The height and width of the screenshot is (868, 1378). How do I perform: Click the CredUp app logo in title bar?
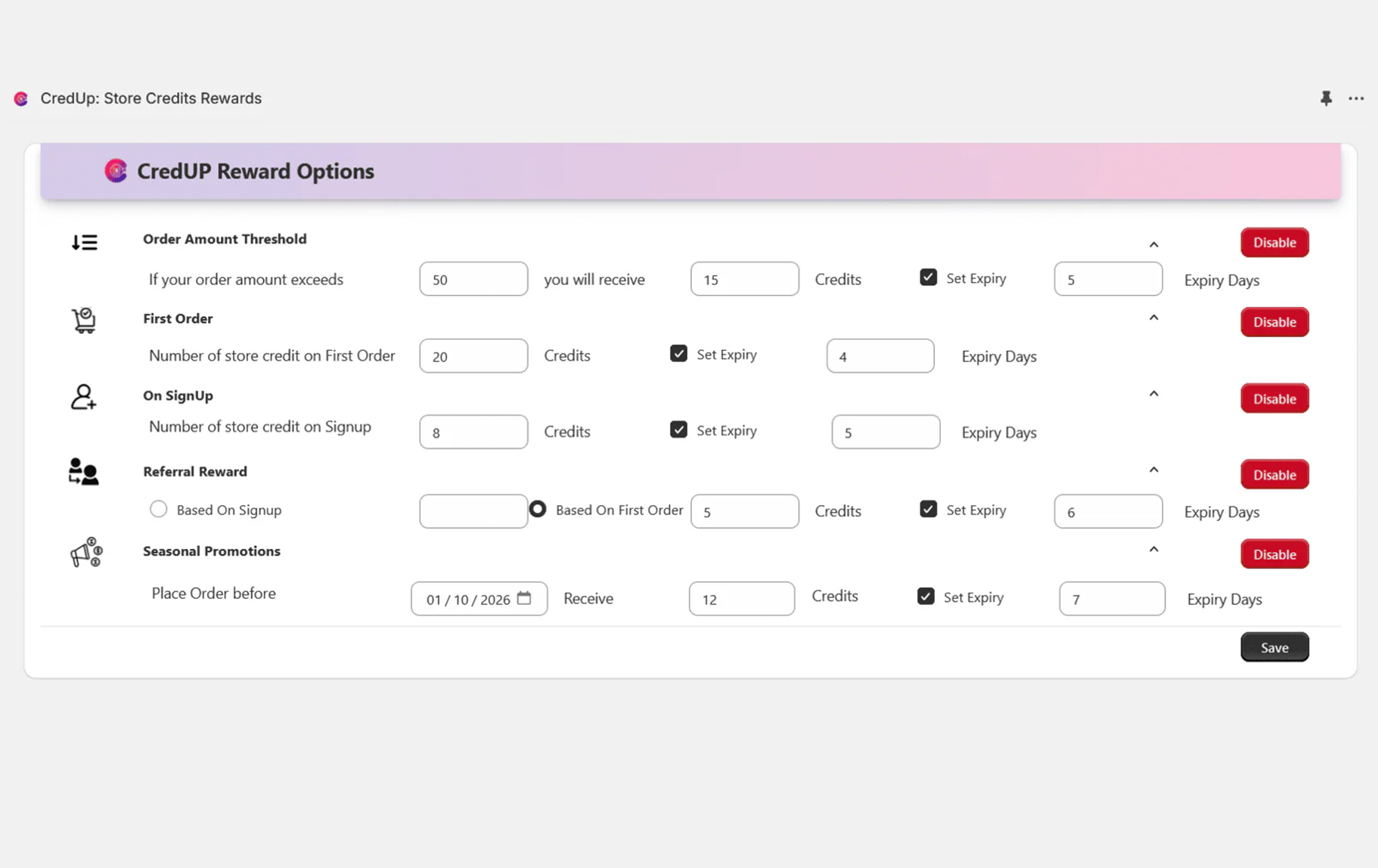(x=21, y=98)
